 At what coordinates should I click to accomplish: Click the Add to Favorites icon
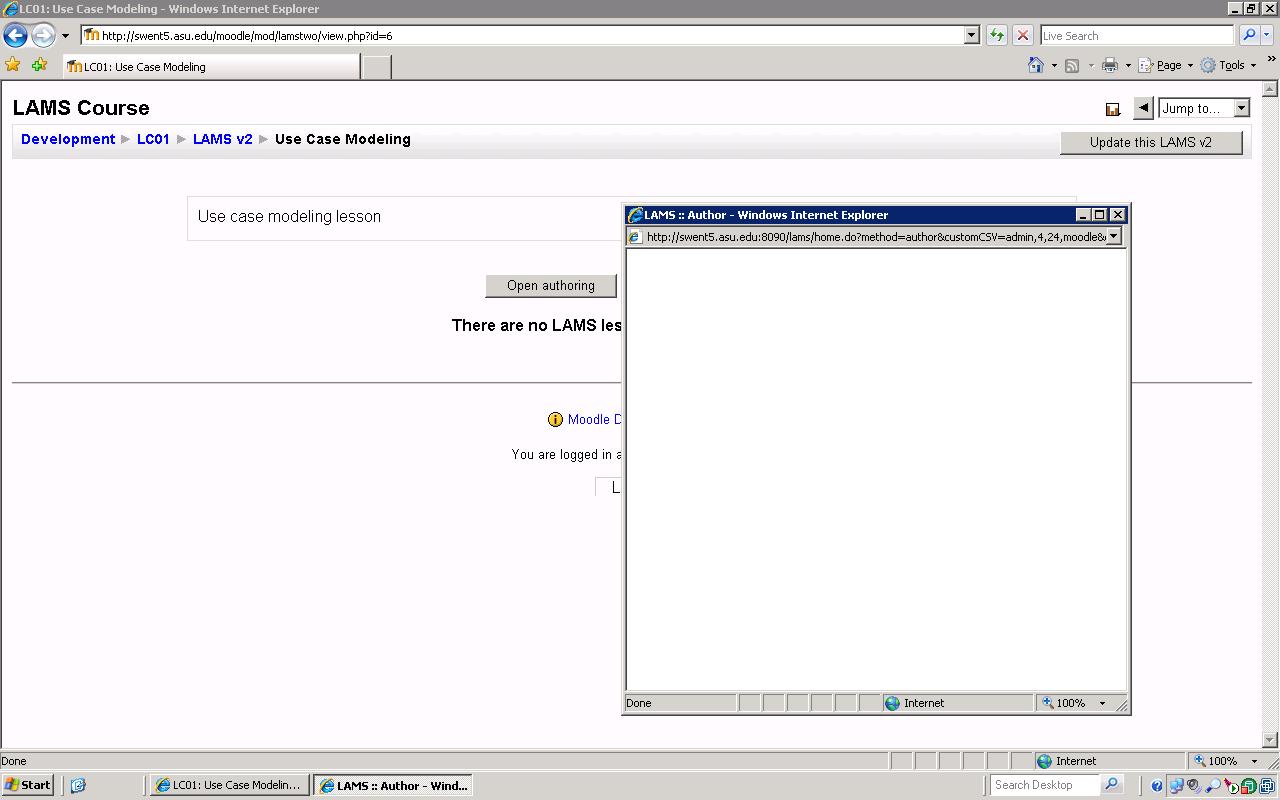39,65
